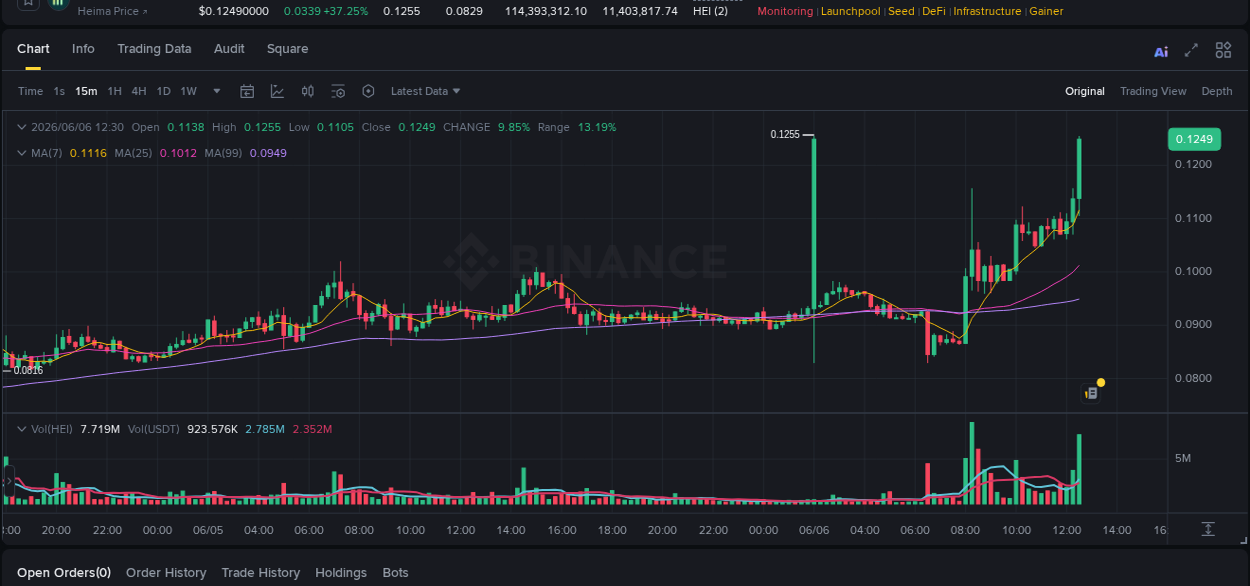The image size is (1250, 586).
Task: Open the Holdings tab
Action: point(341,573)
